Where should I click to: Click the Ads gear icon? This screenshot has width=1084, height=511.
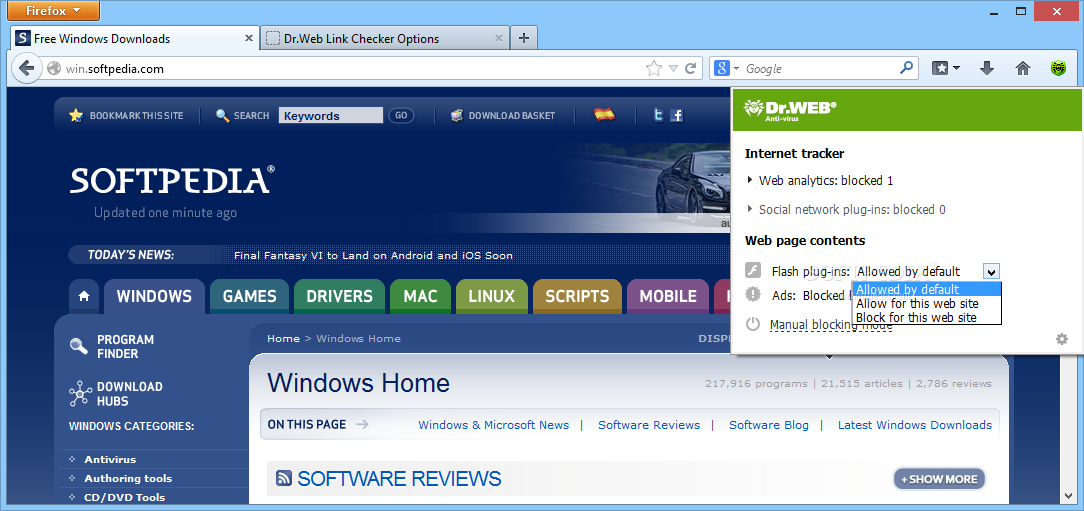753,295
